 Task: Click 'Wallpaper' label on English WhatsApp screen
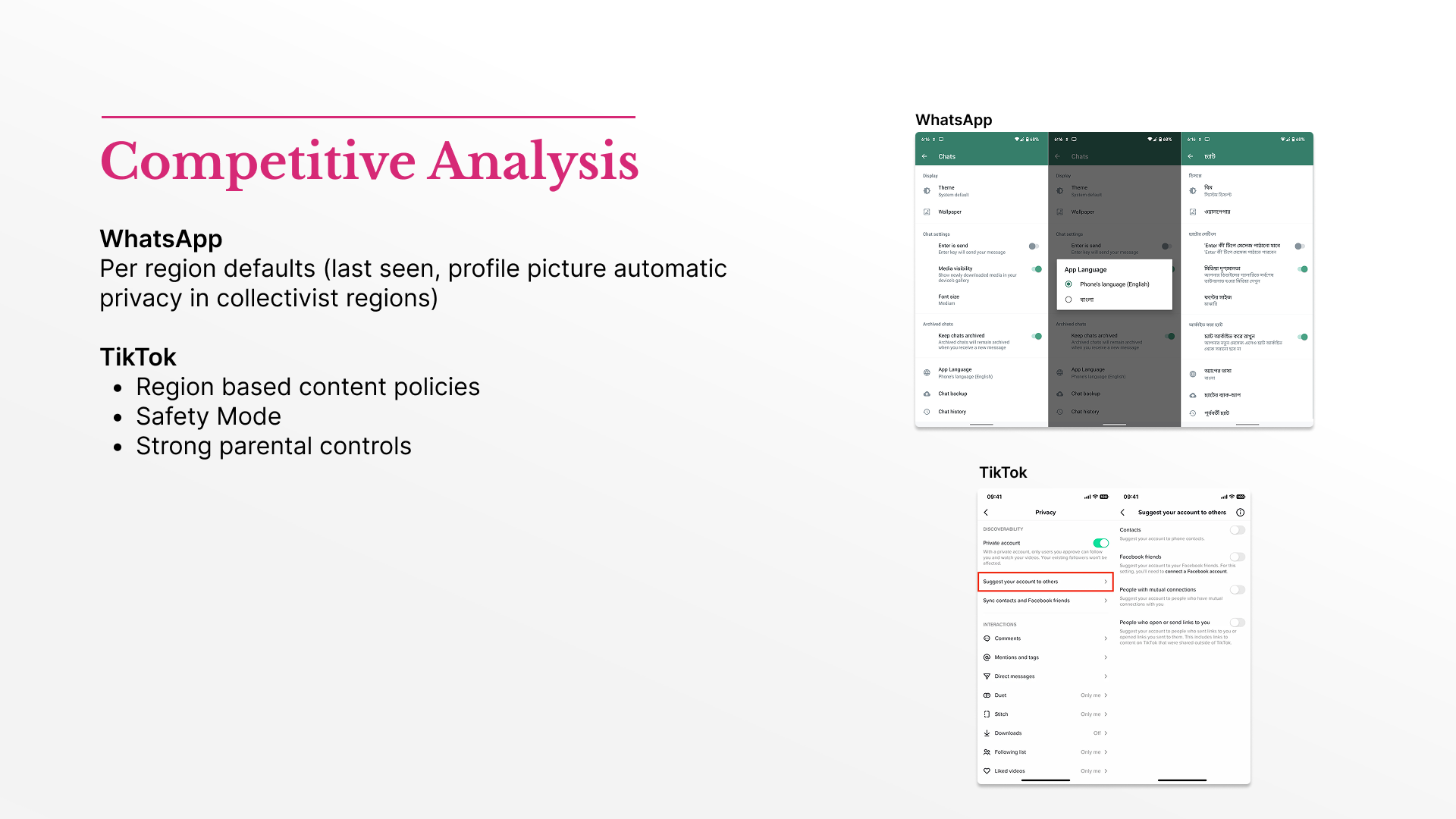[x=949, y=212]
